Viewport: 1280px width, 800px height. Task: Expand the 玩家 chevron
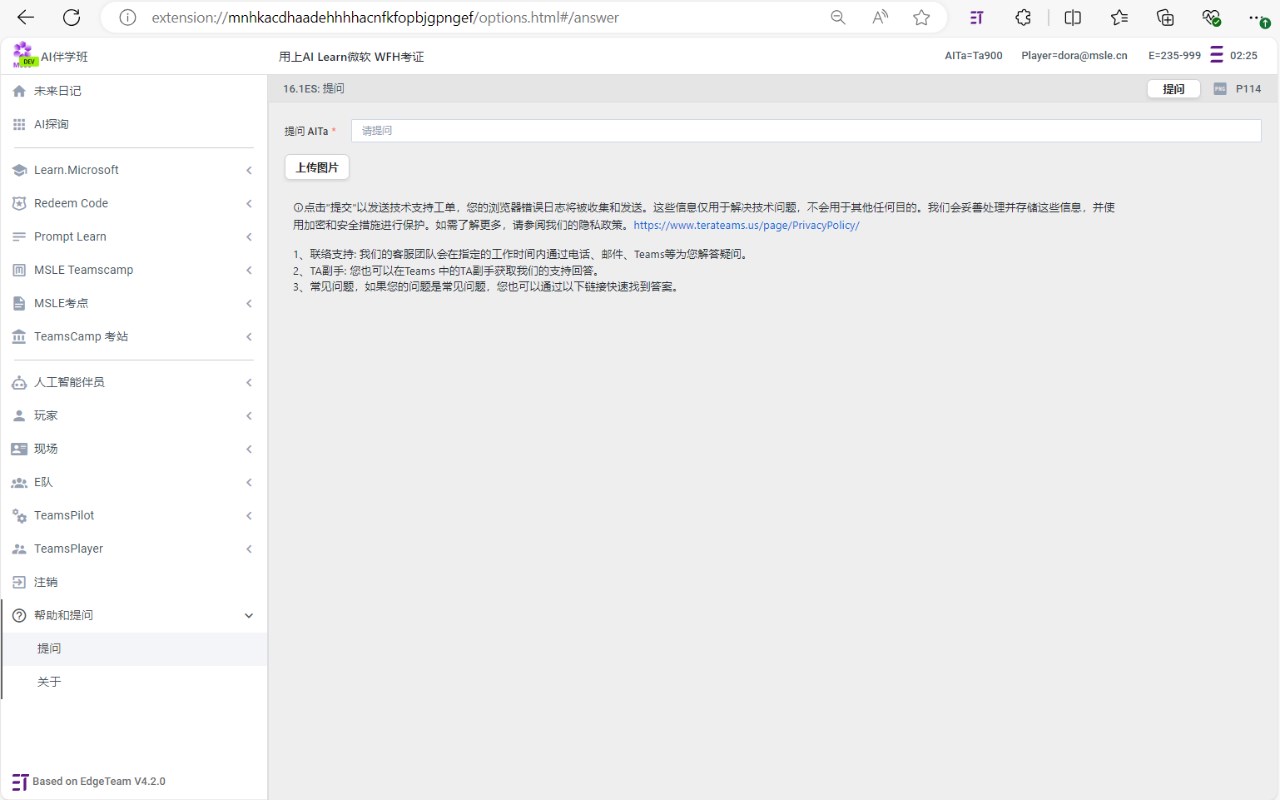(x=249, y=416)
